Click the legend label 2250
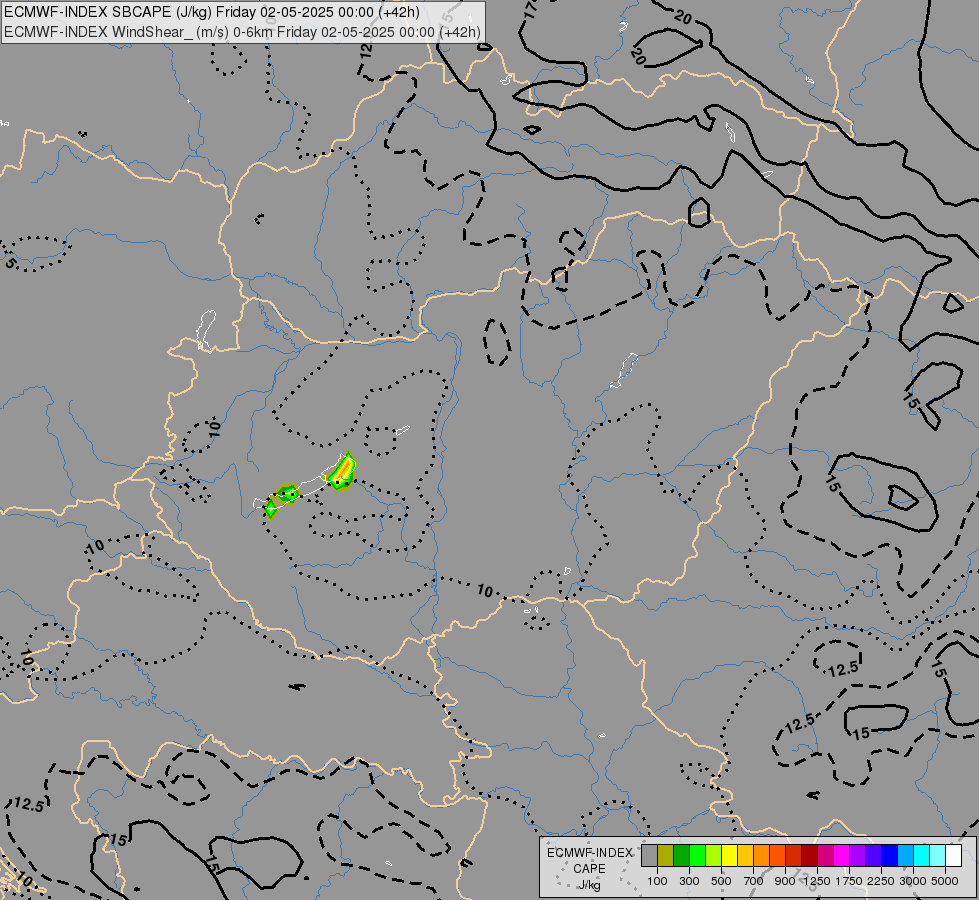979x900 pixels. tap(881, 881)
